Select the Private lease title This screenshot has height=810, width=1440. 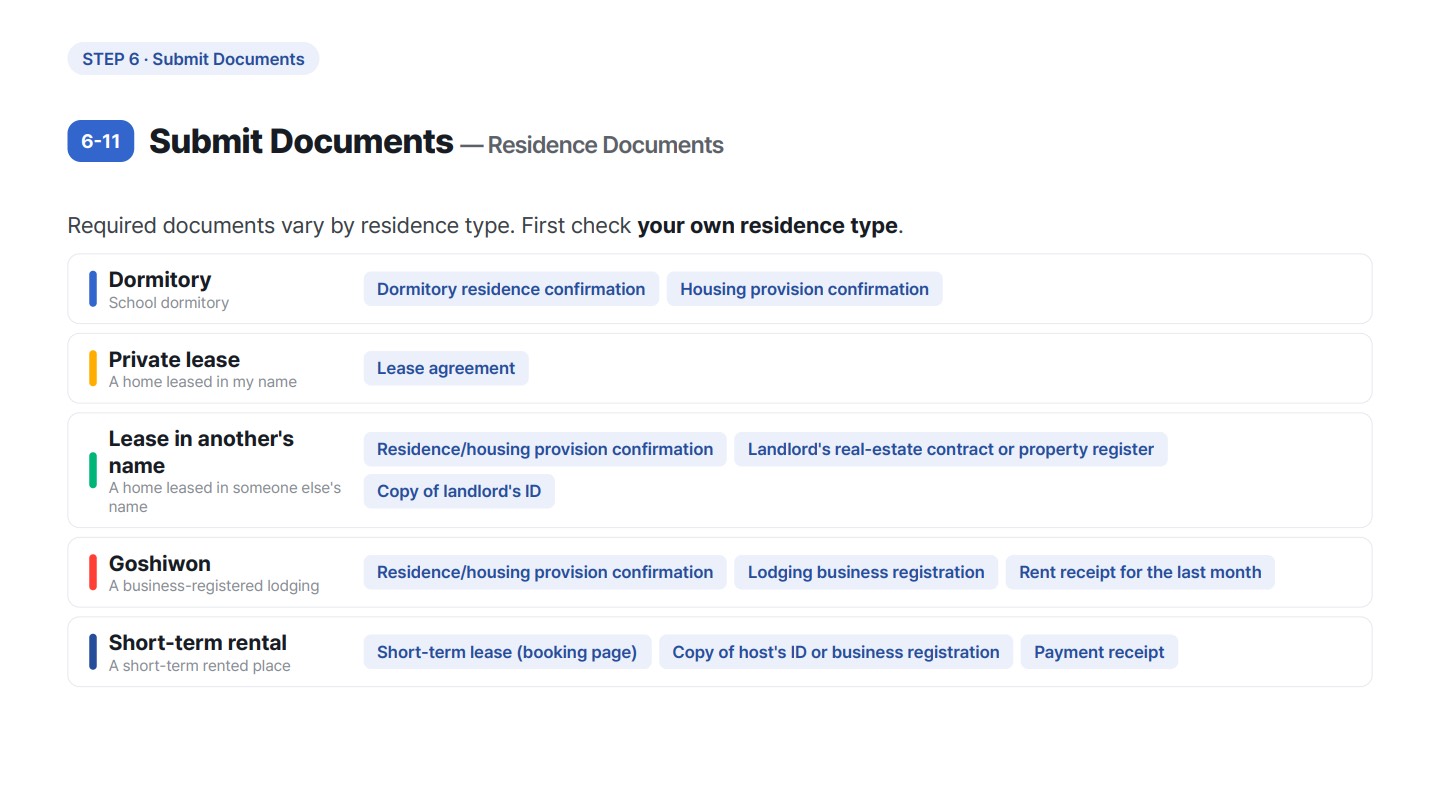[x=174, y=360]
